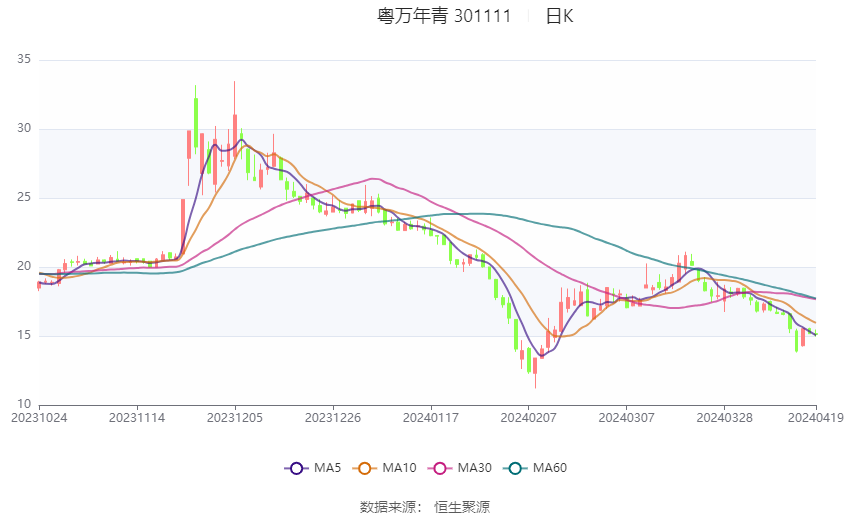Click the 20231114 date axis label

[x=137, y=418]
